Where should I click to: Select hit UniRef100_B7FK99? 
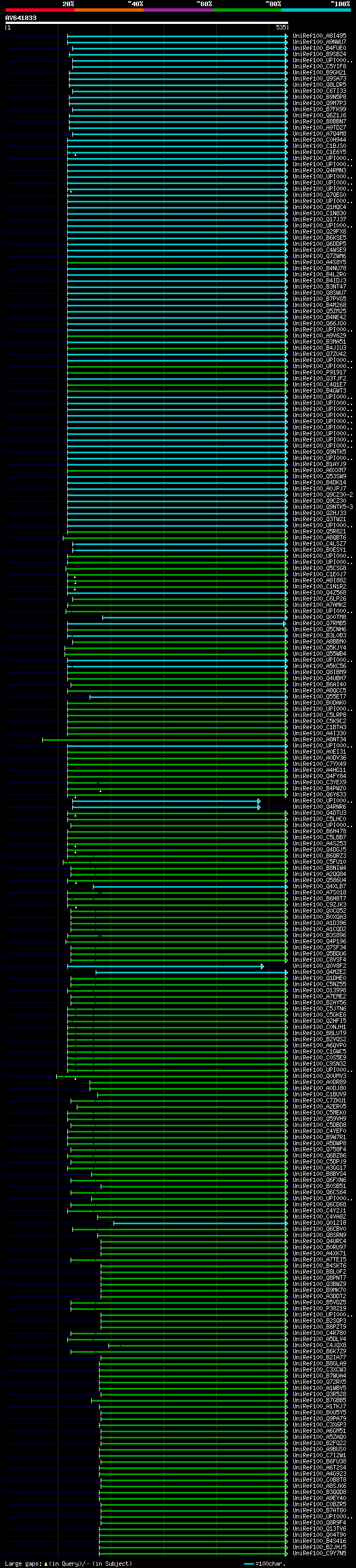(x=319, y=109)
